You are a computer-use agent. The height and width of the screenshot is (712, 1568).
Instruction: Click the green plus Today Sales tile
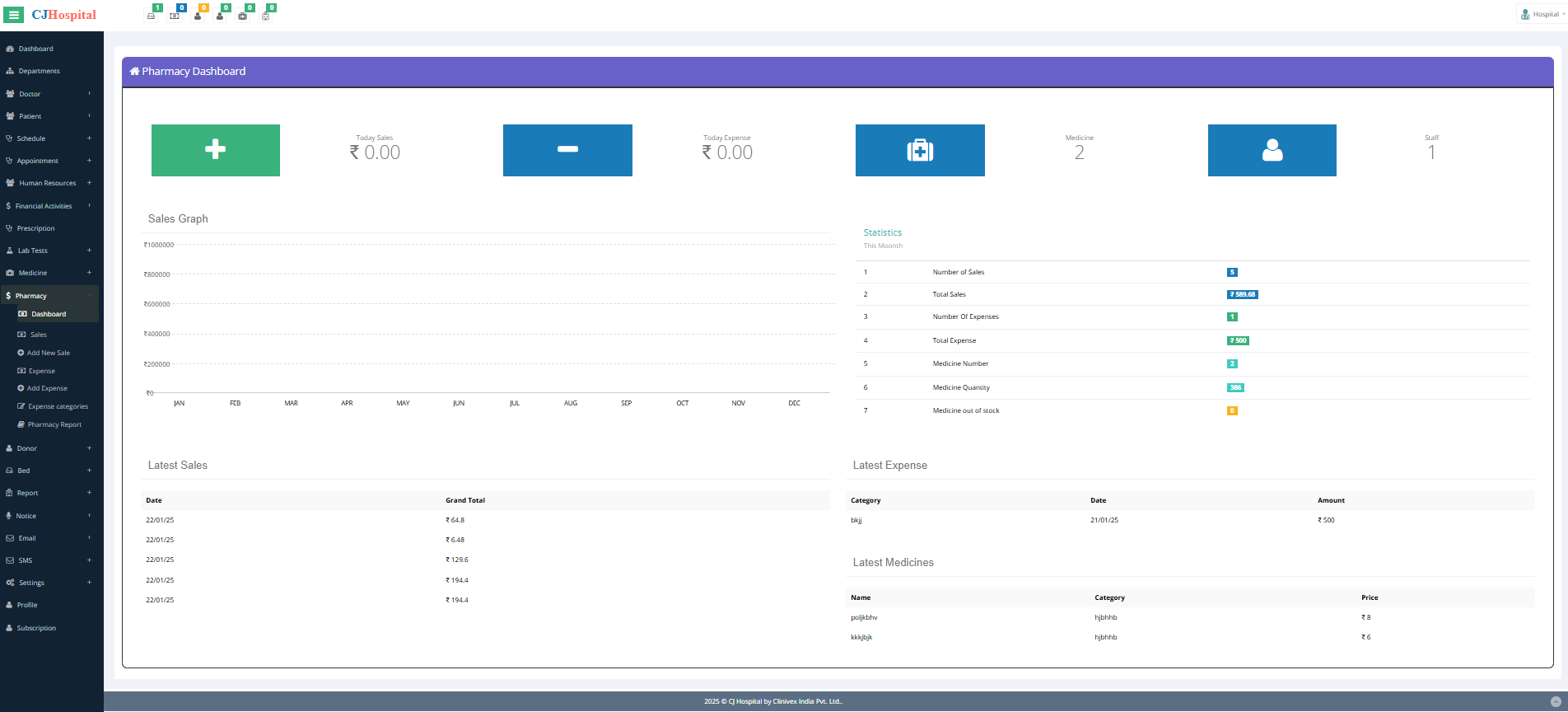coord(215,150)
